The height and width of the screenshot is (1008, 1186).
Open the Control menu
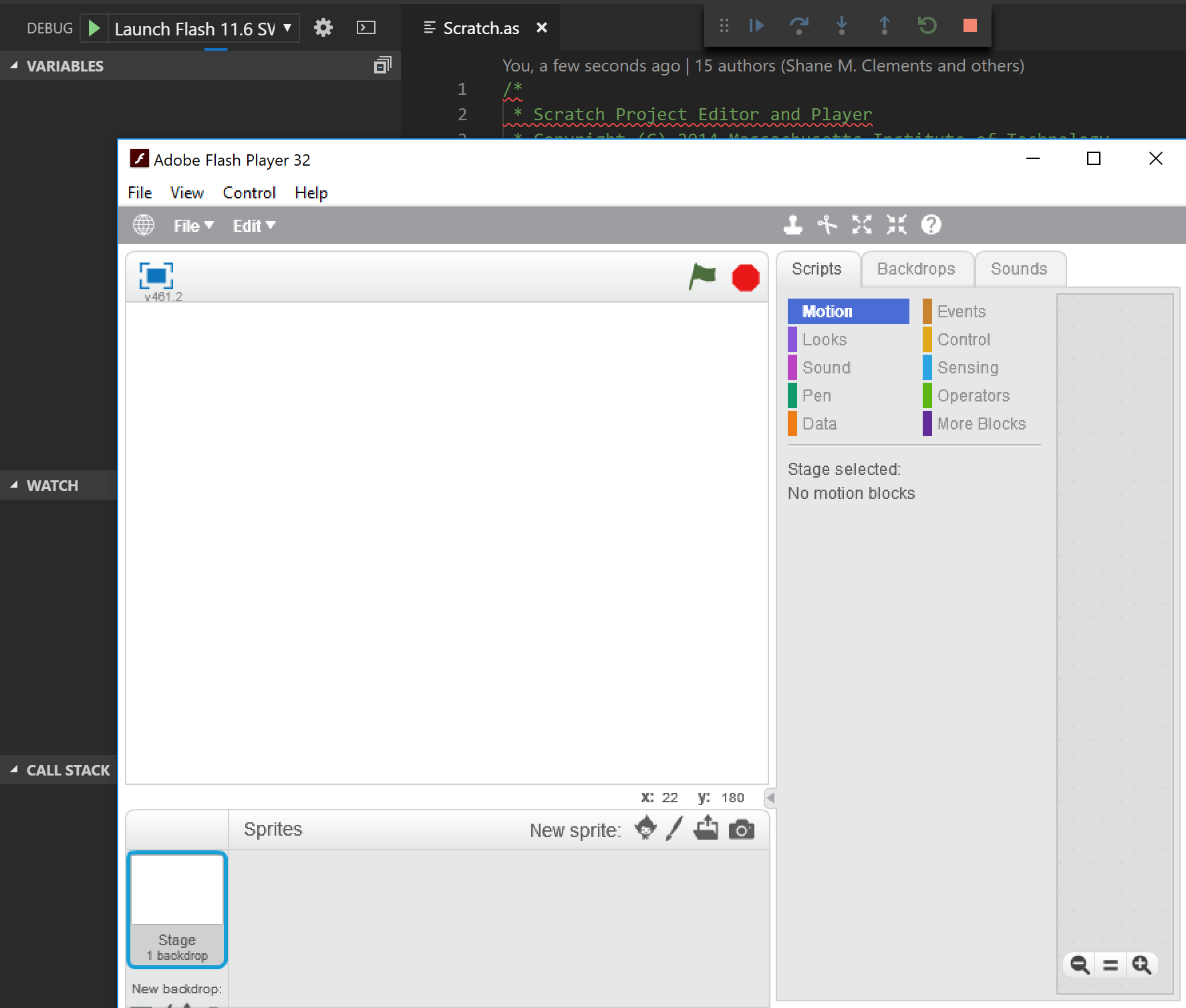coord(249,193)
